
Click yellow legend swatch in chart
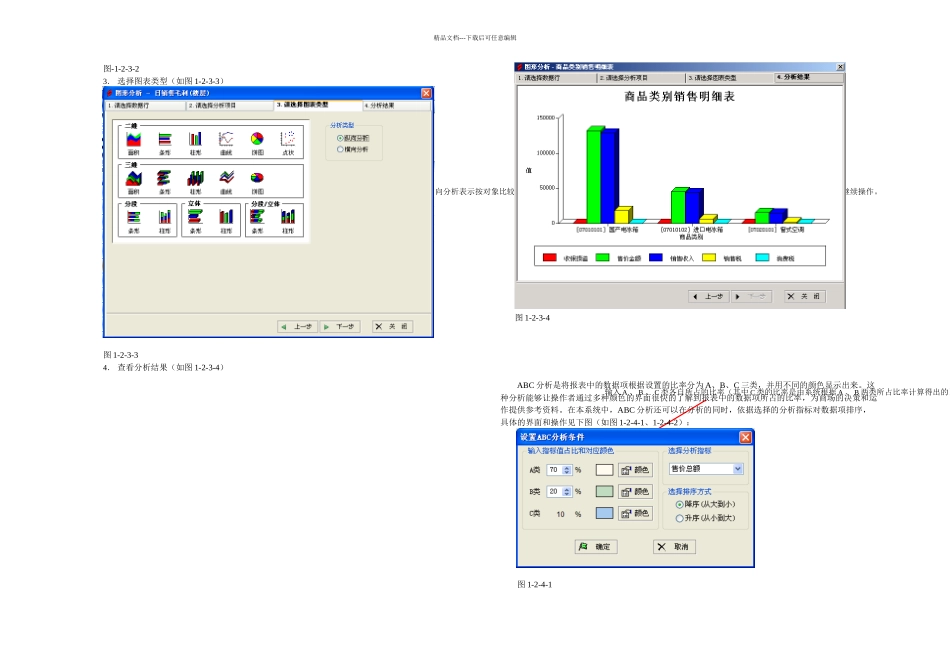click(x=709, y=258)
